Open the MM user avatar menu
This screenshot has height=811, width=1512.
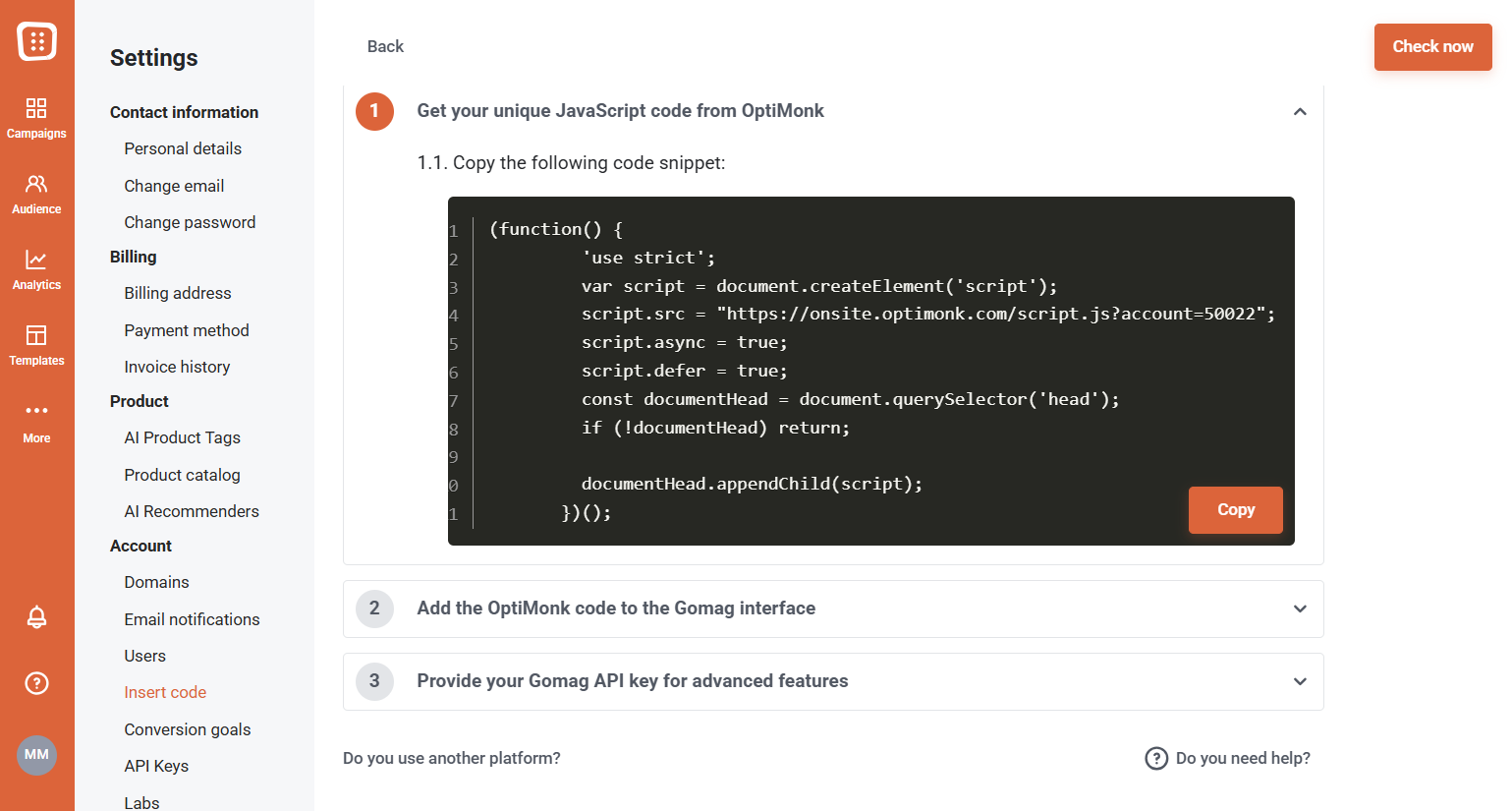click(36, 755)
